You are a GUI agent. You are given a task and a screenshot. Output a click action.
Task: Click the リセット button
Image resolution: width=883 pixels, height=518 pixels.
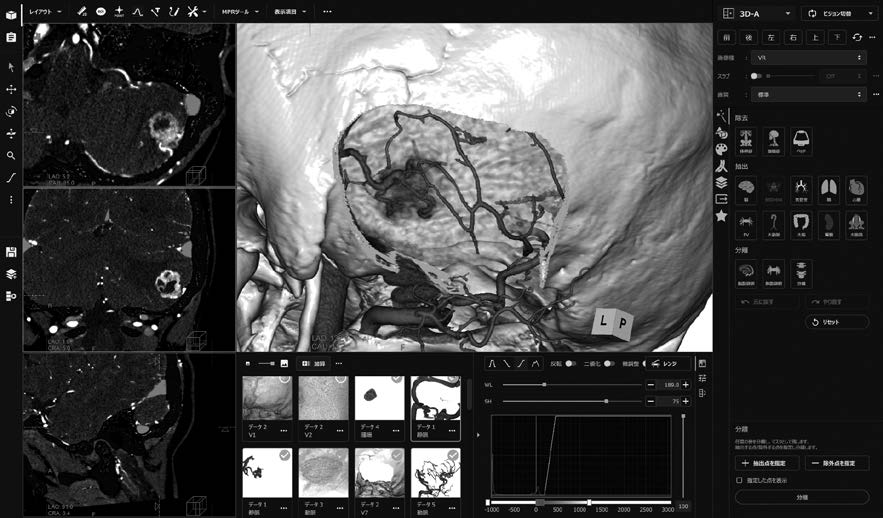(837, 322)
